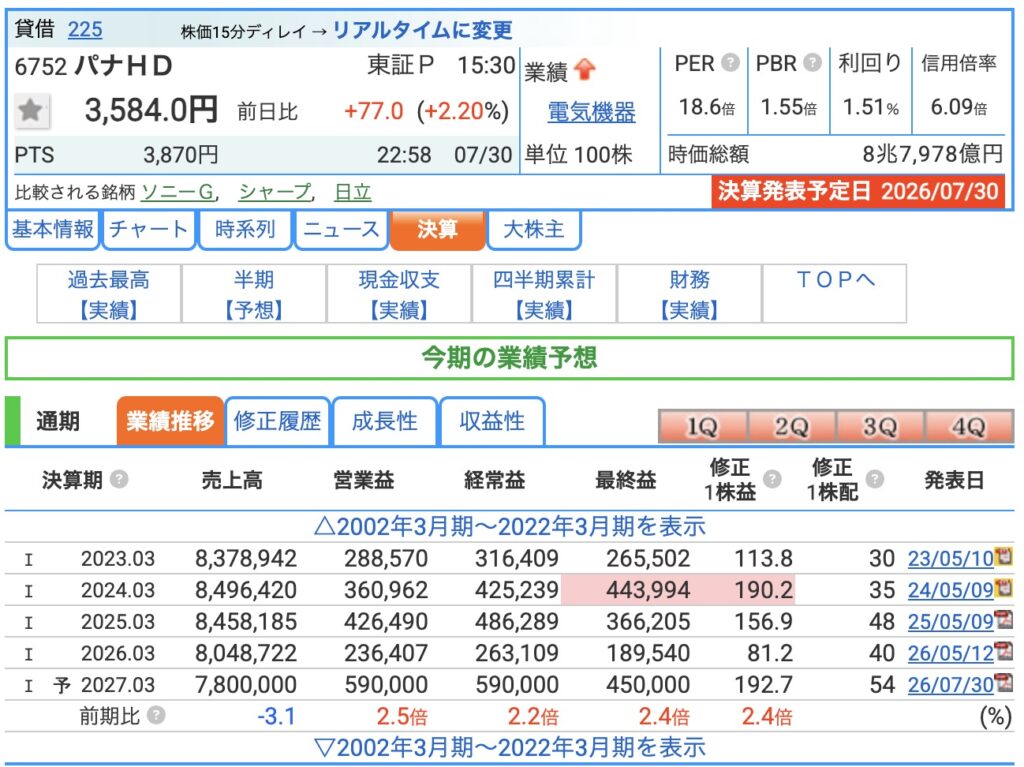Open compared stock シャープ link

point(275,192)
